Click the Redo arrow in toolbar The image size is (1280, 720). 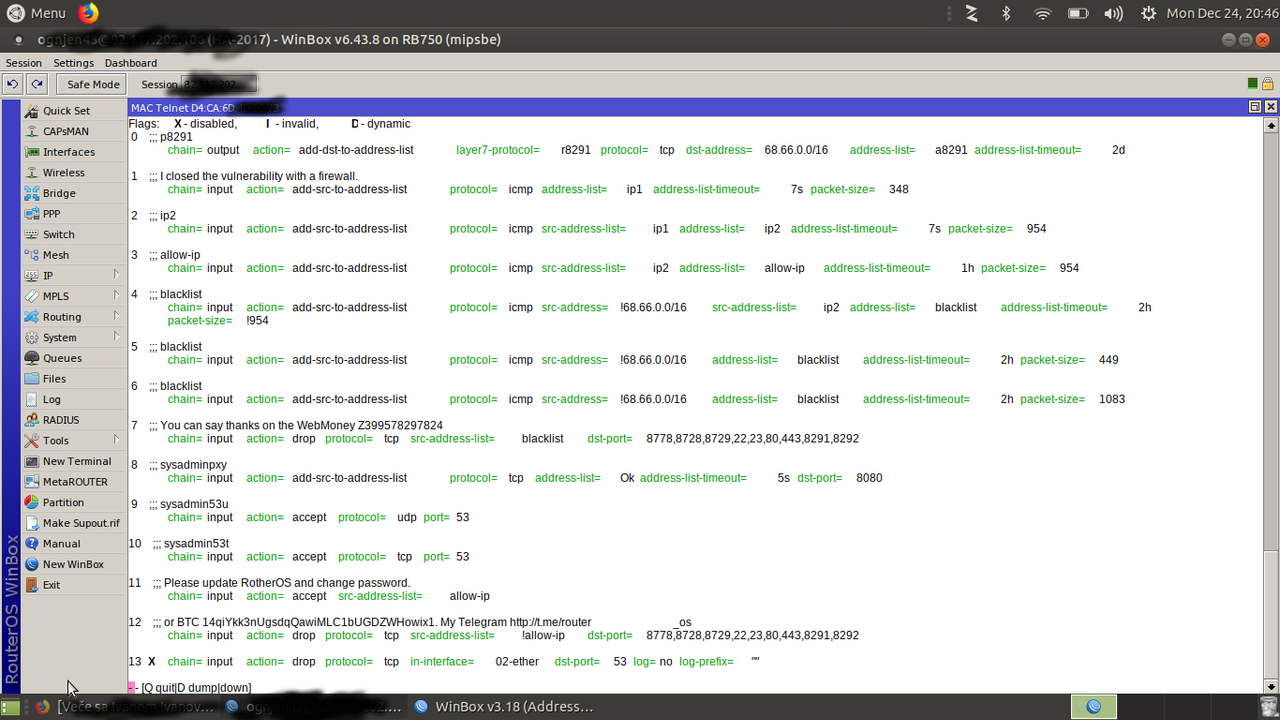pyautogui.click(x=36, y=84)
